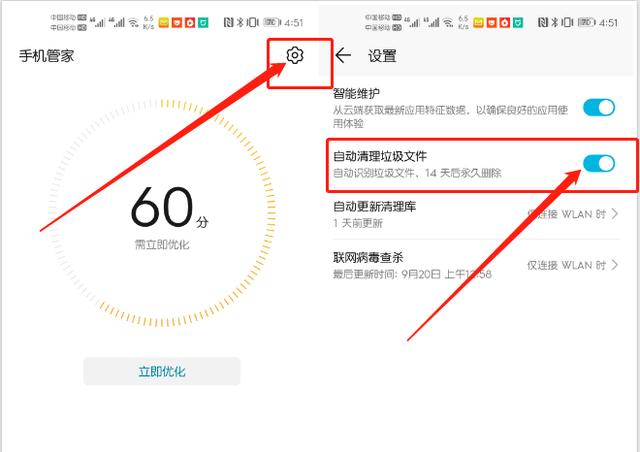Viewport: 640px width, 452px height.
Task: Open 联网病毒查杀 options via its chevron
Action: pyautogui.click(x=615, y=265)
